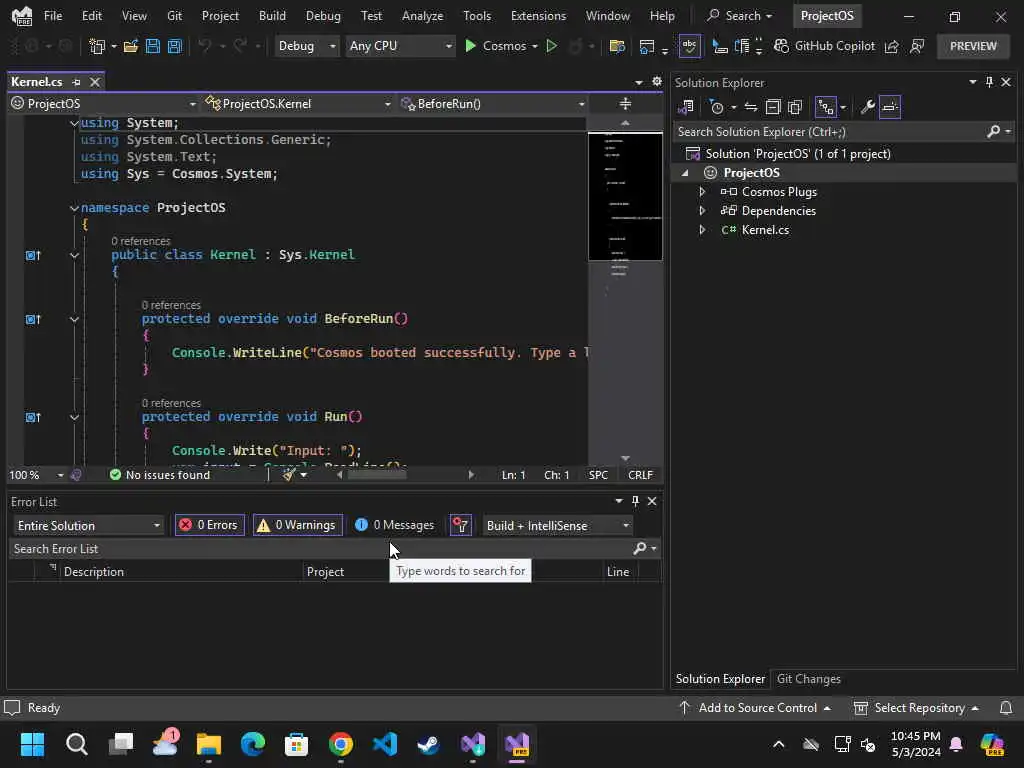Image resolution: width=1024 pixels, height=768 pixels.
Task: Collapse the namespace ProjectOS code block
Action: (74, 208)
